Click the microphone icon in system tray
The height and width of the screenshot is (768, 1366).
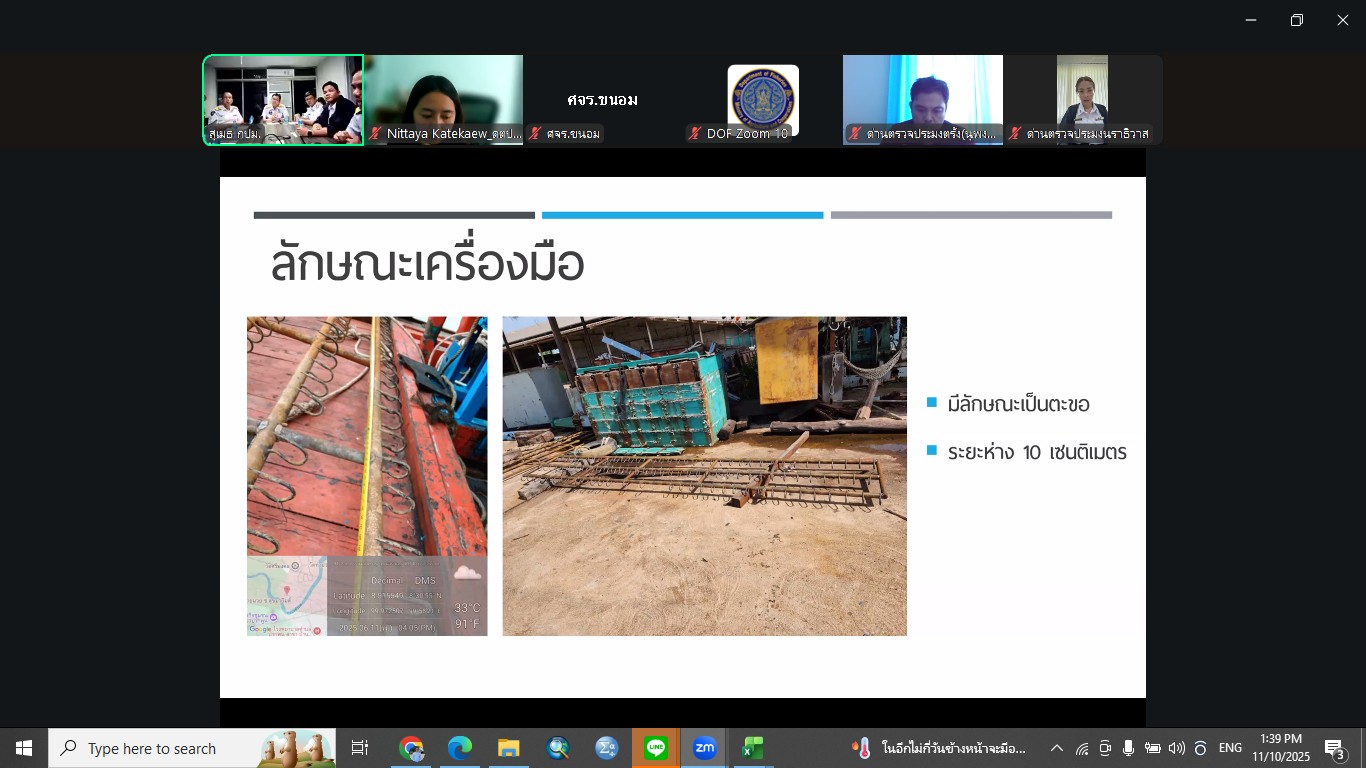coord(1129,748)
